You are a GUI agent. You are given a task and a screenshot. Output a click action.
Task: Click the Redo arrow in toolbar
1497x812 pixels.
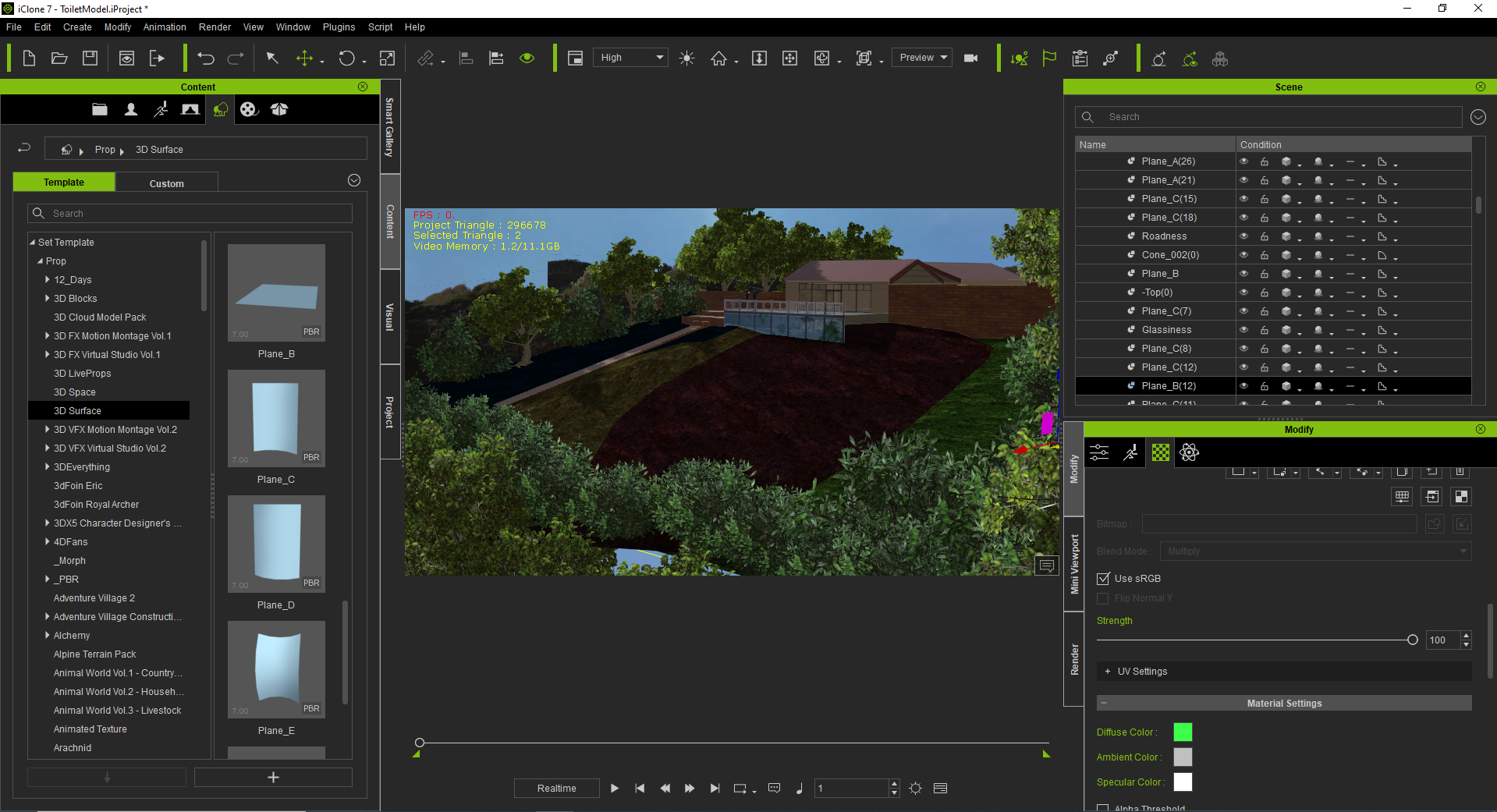(x=236, y=59)
